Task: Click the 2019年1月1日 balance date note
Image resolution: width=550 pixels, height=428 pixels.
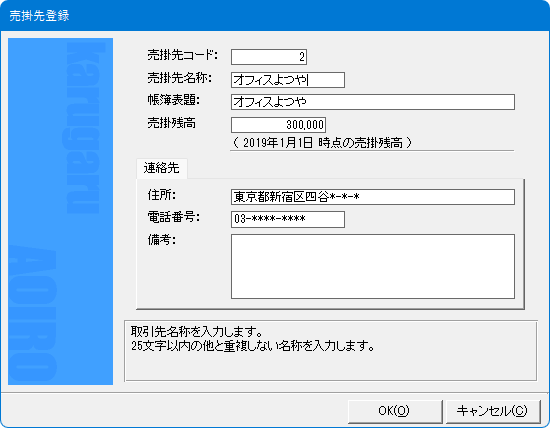Action: coord(322,143)
